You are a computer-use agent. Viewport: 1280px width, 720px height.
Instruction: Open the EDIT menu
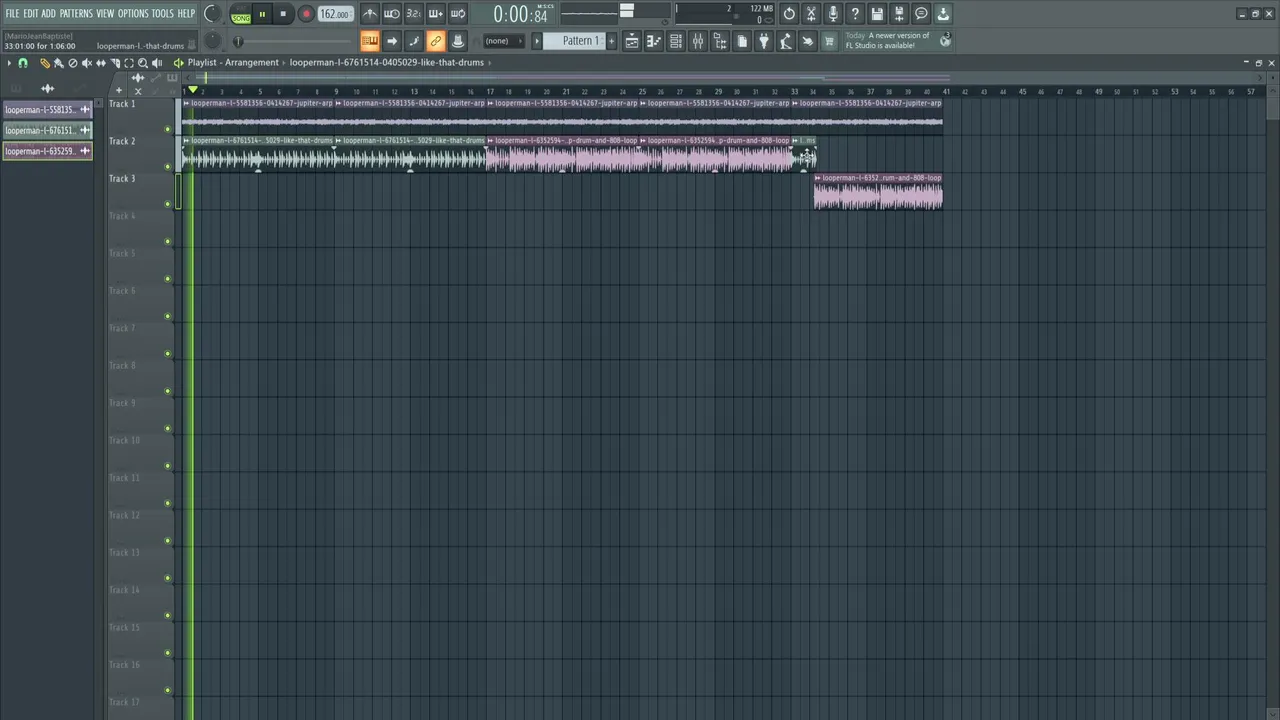click(31, 14)
